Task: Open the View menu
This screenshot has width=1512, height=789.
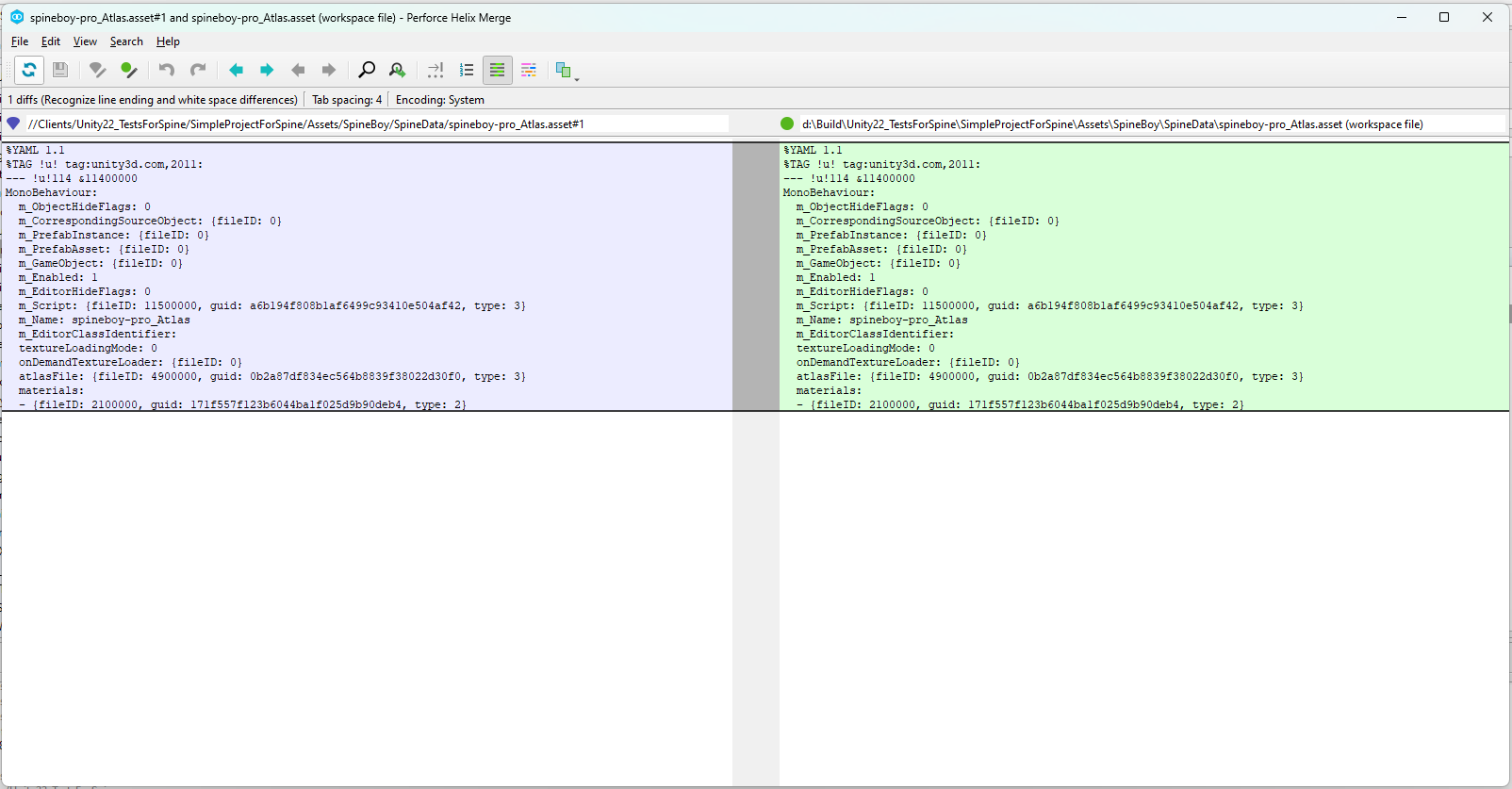Action: coord(85,41)
